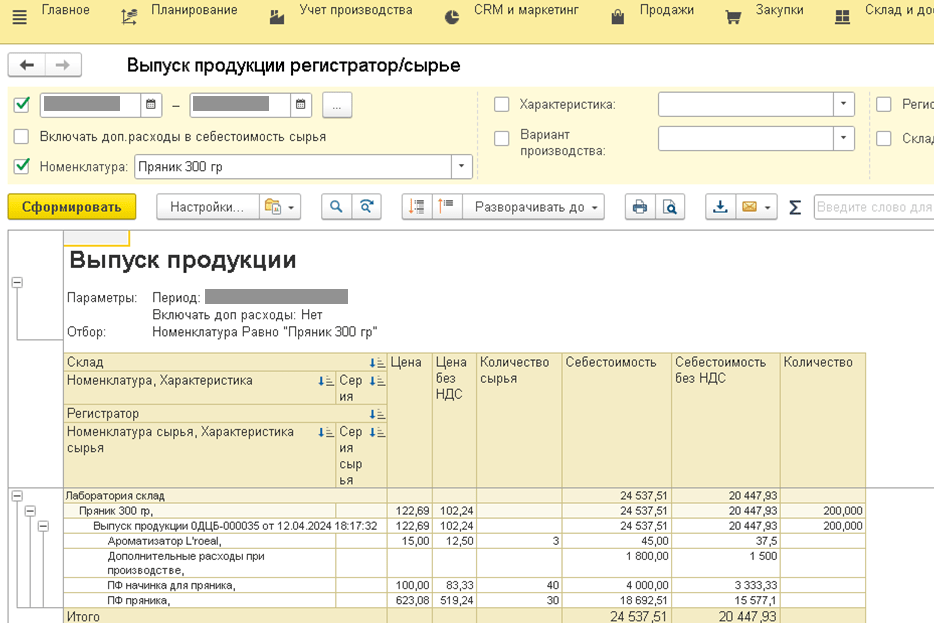The image size is (934, 623).
Task: Open the Закупки section
Action: pyautogui.click(x=779, y=10)
